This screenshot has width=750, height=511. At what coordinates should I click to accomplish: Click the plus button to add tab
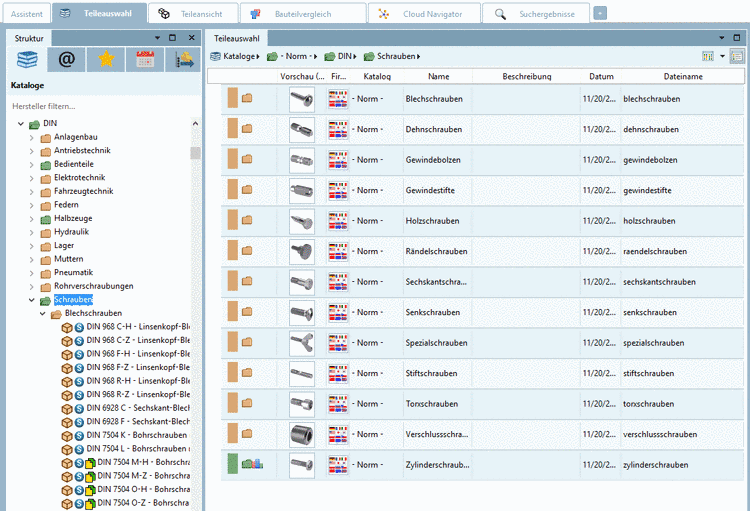point(600,13)
